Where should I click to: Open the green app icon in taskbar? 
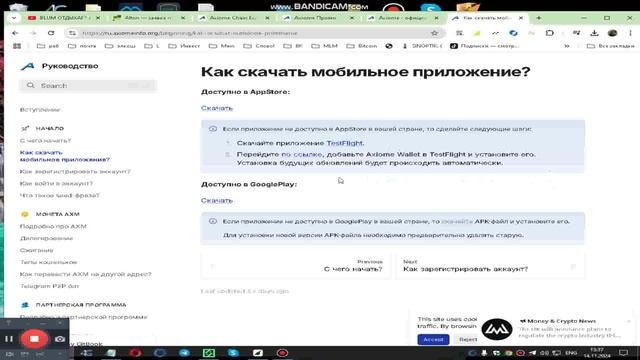[209, 353]
